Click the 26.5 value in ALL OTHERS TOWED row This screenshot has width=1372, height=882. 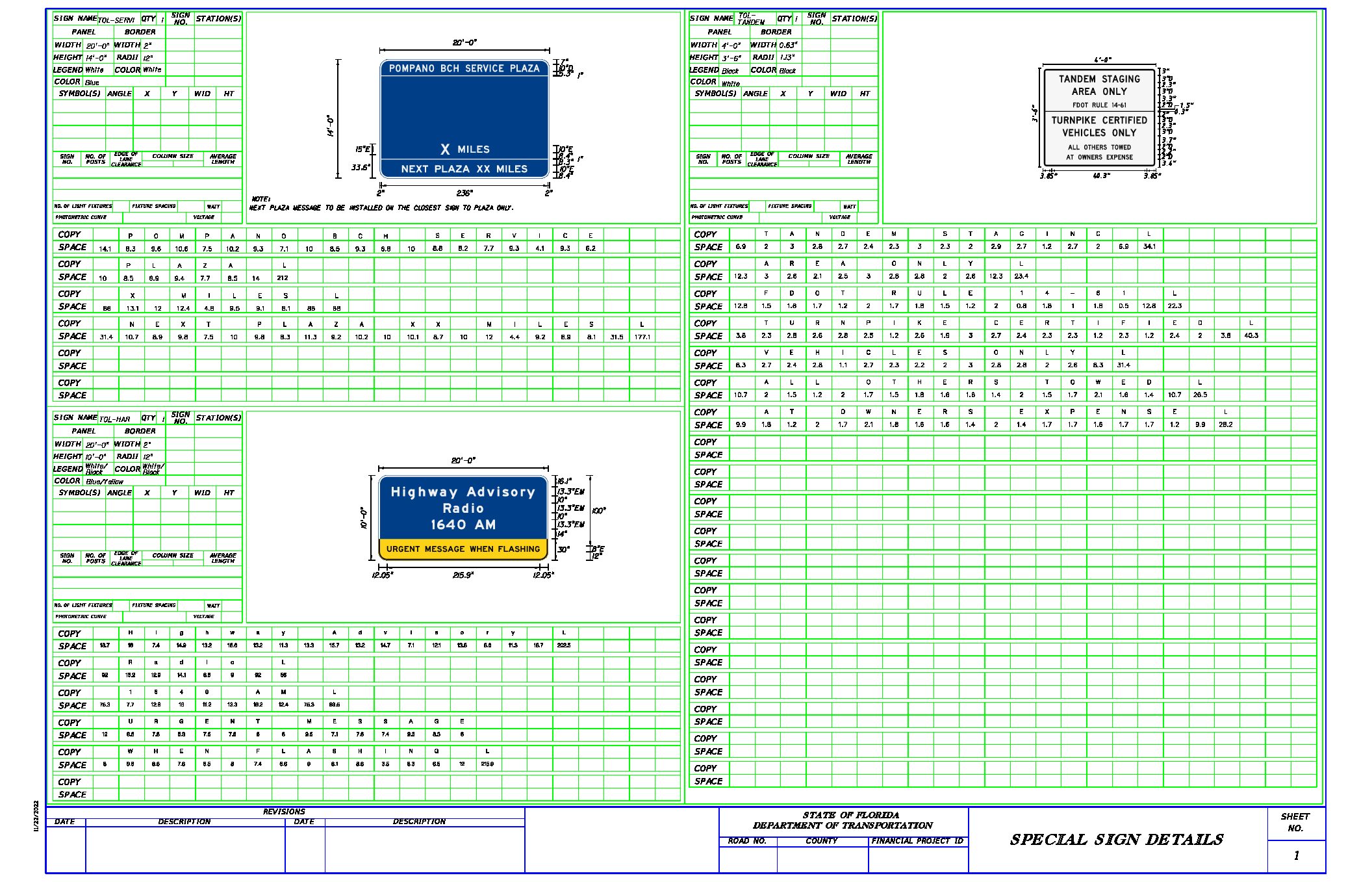click(1200, 395)
